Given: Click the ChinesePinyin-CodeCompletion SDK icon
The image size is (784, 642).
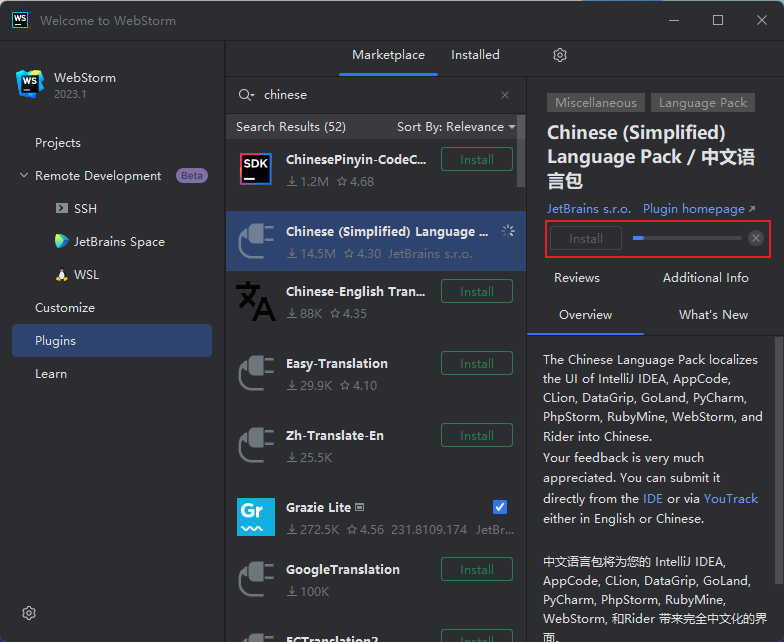Looking at the screenshot, I should point(256,169).
